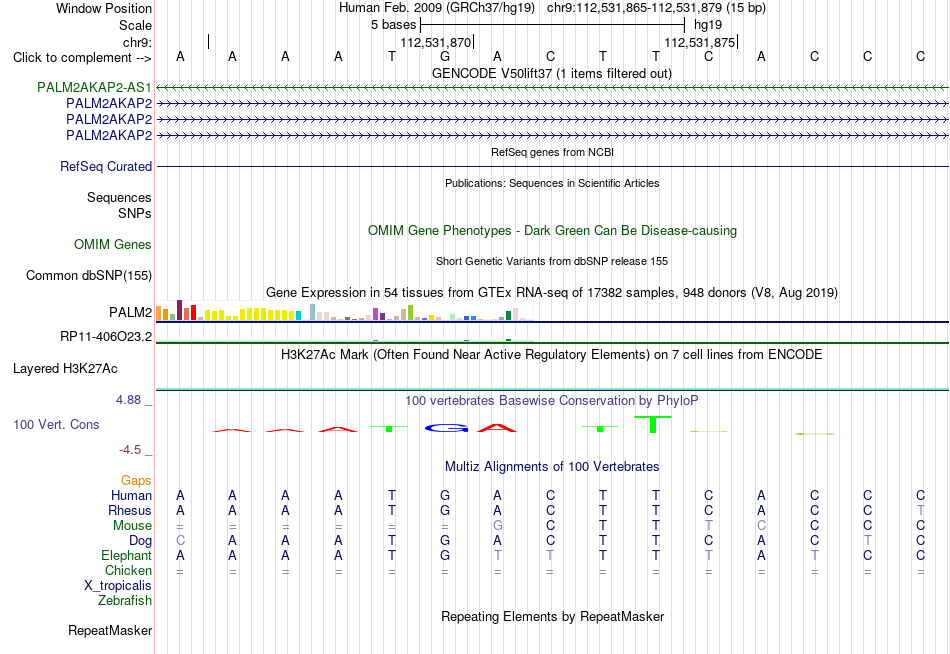Click 'RefSeq genes from NCBI' title
This screenshot has height=654, width=950.
click(x=552, y=152)
